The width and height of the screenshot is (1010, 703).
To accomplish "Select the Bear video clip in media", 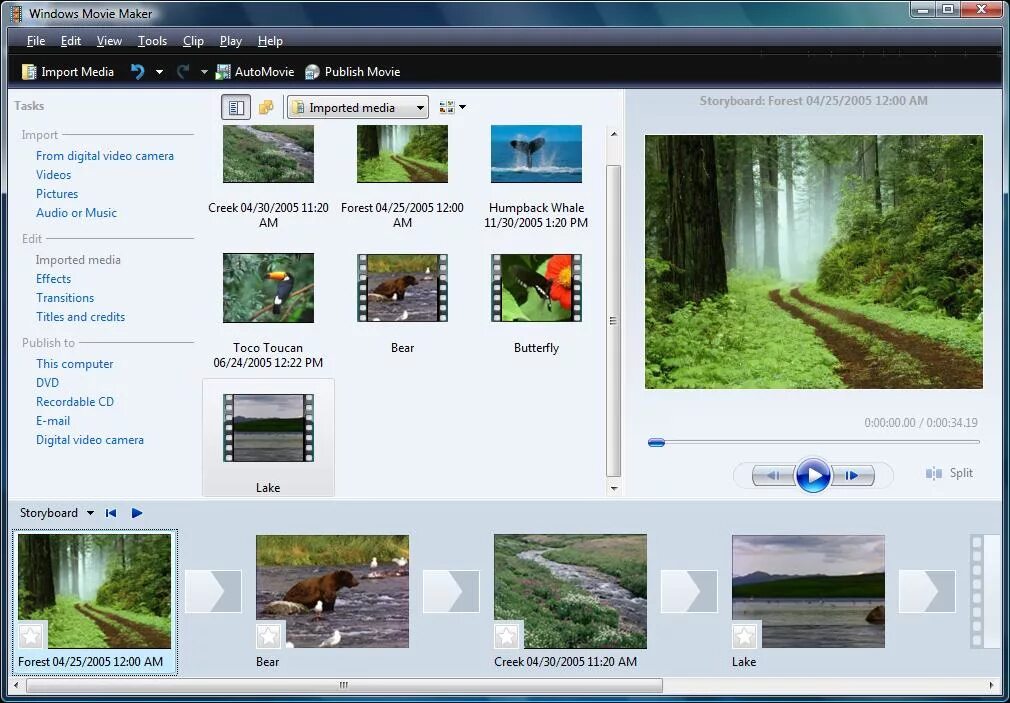I will (402, 288).
